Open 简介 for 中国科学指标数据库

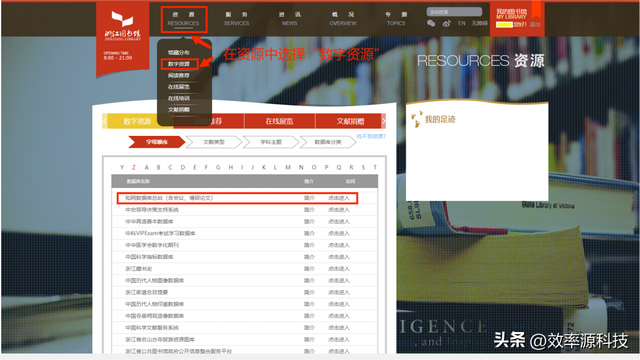click(309, 257)
